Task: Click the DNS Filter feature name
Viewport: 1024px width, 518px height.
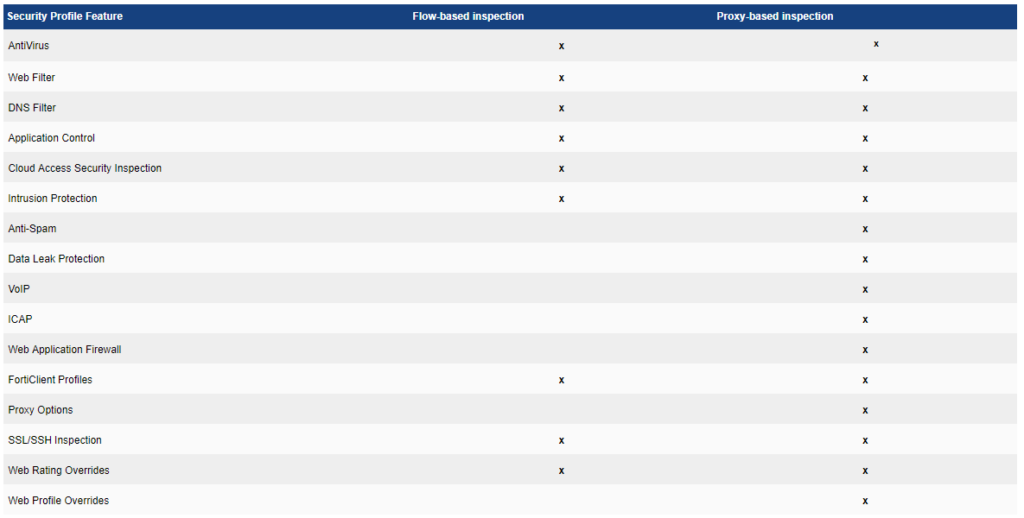Action: [32, 107]
